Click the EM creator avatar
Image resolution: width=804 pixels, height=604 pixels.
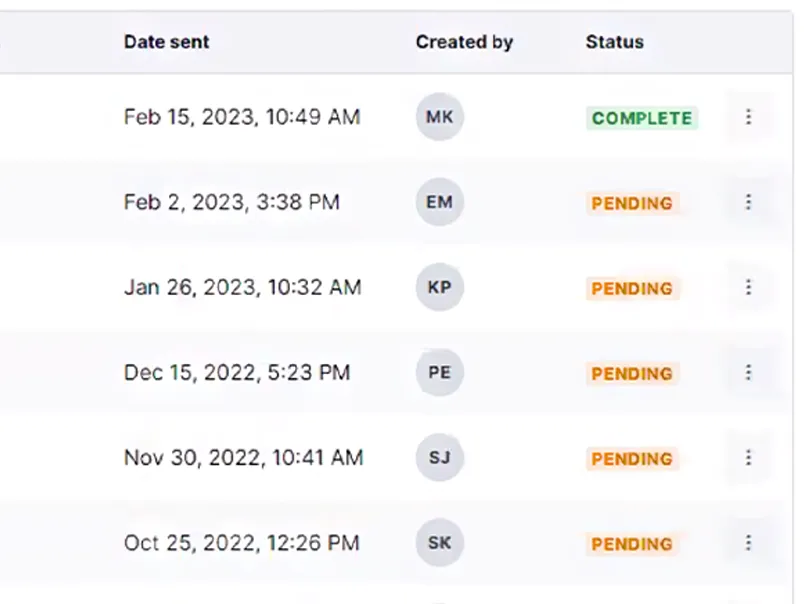coord(439,202)
